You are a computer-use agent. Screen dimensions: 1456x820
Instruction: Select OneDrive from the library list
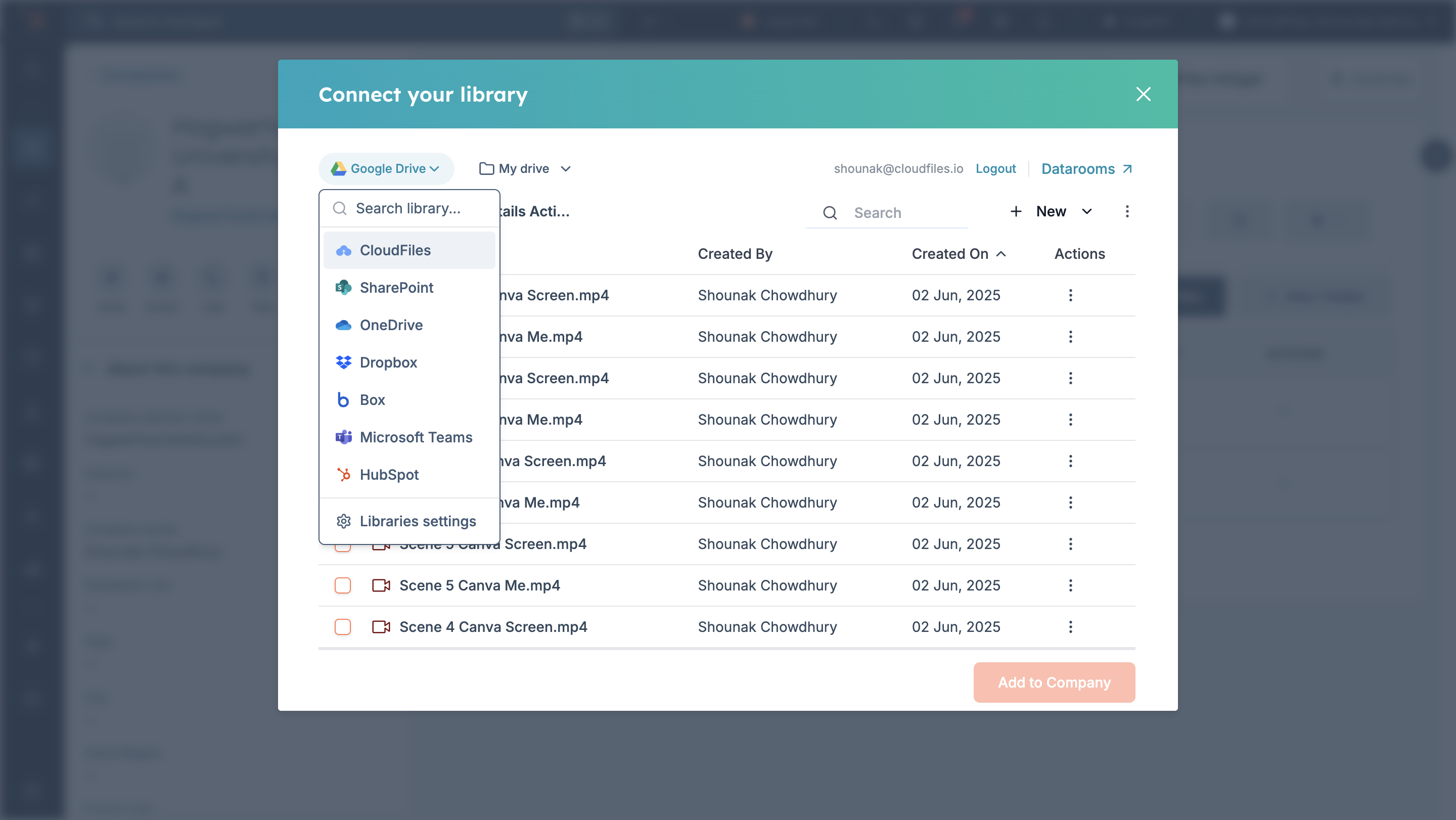point(409,325)
